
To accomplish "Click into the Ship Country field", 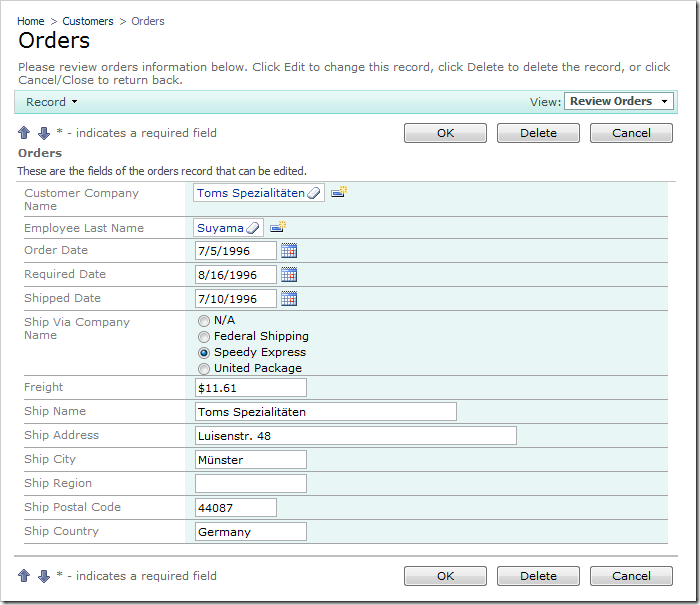I will (x=251, y=532).
